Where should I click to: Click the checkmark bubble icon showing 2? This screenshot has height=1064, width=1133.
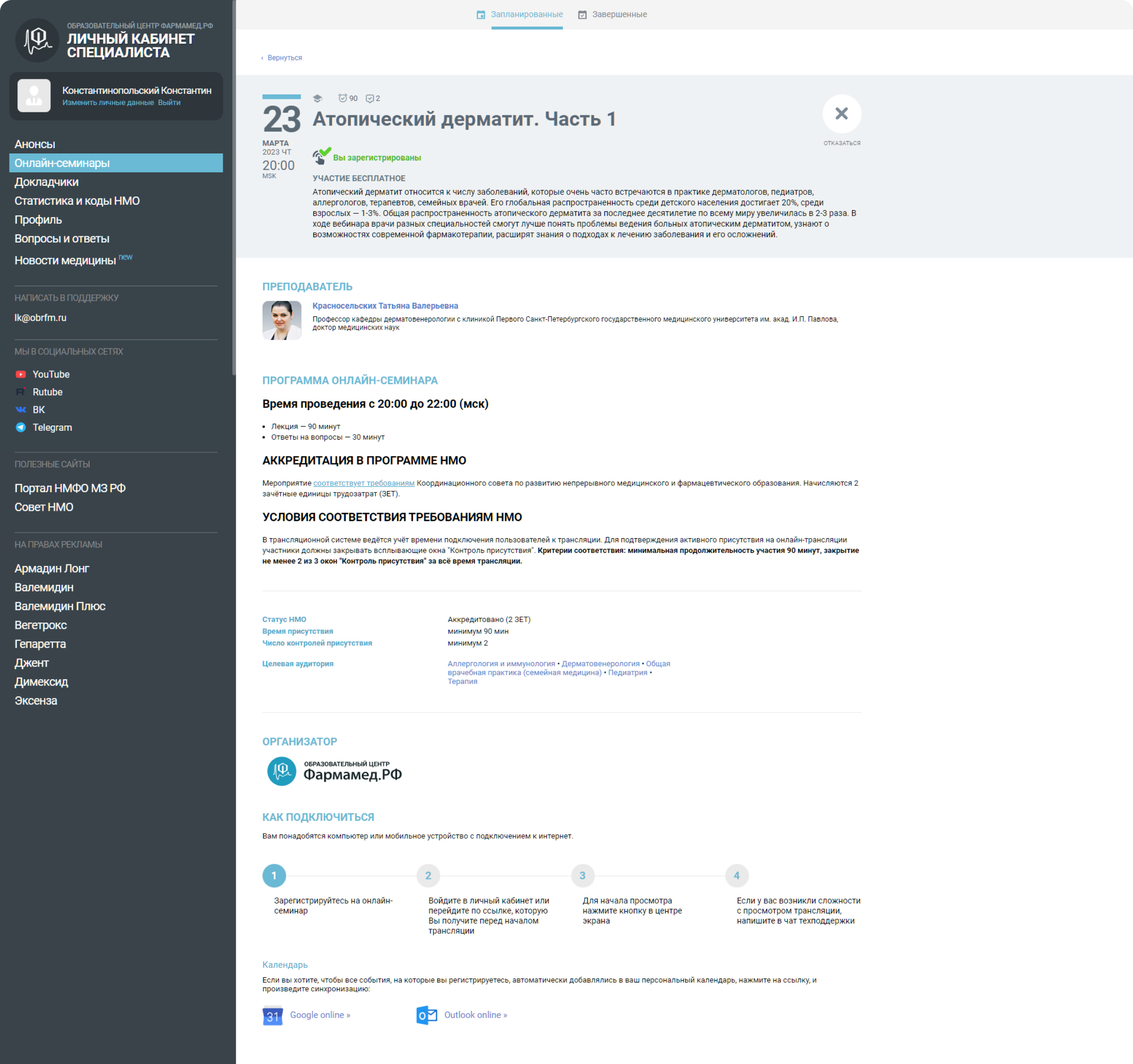(369, 99)
